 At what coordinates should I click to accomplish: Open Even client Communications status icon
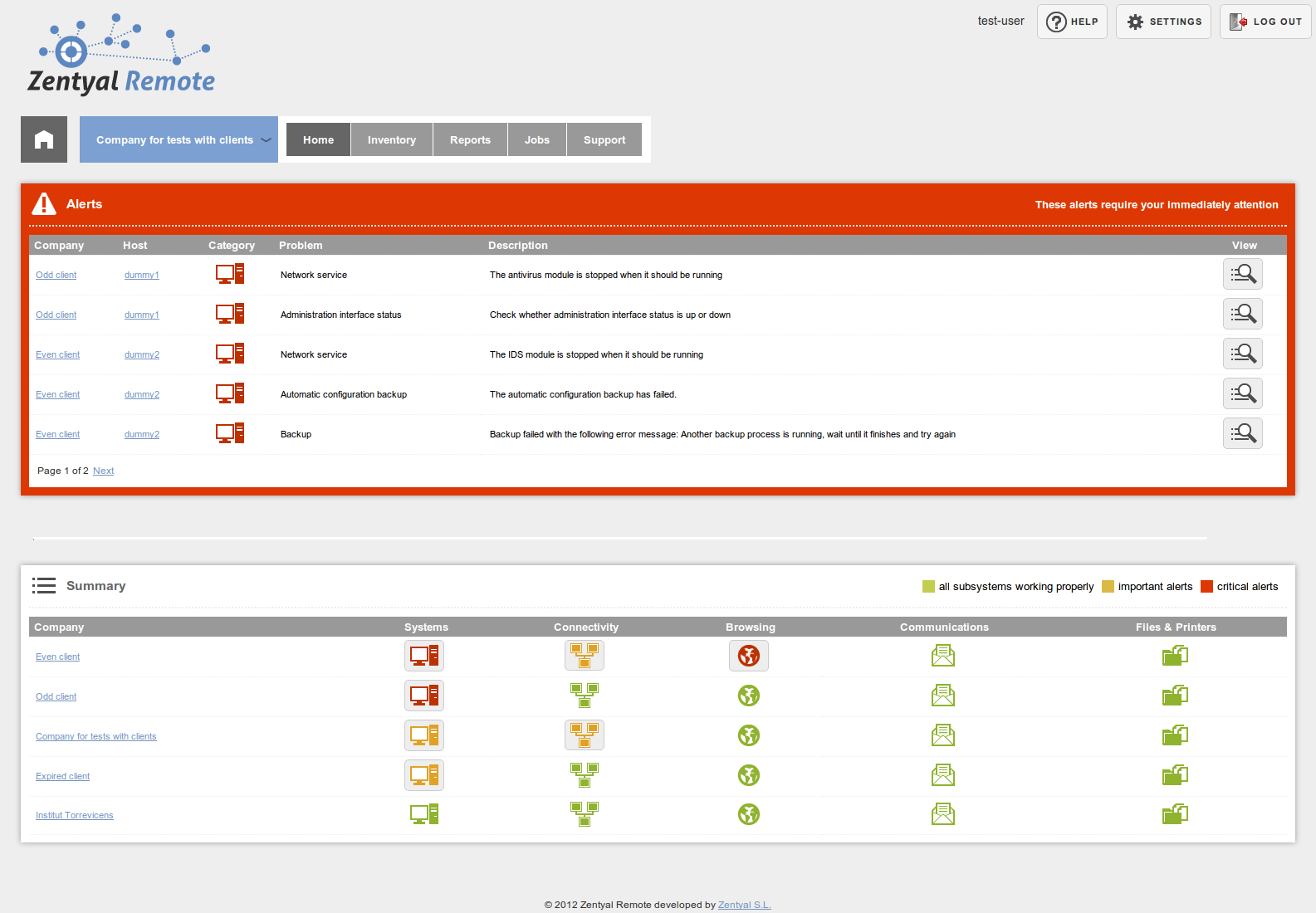tap(943, 656)
